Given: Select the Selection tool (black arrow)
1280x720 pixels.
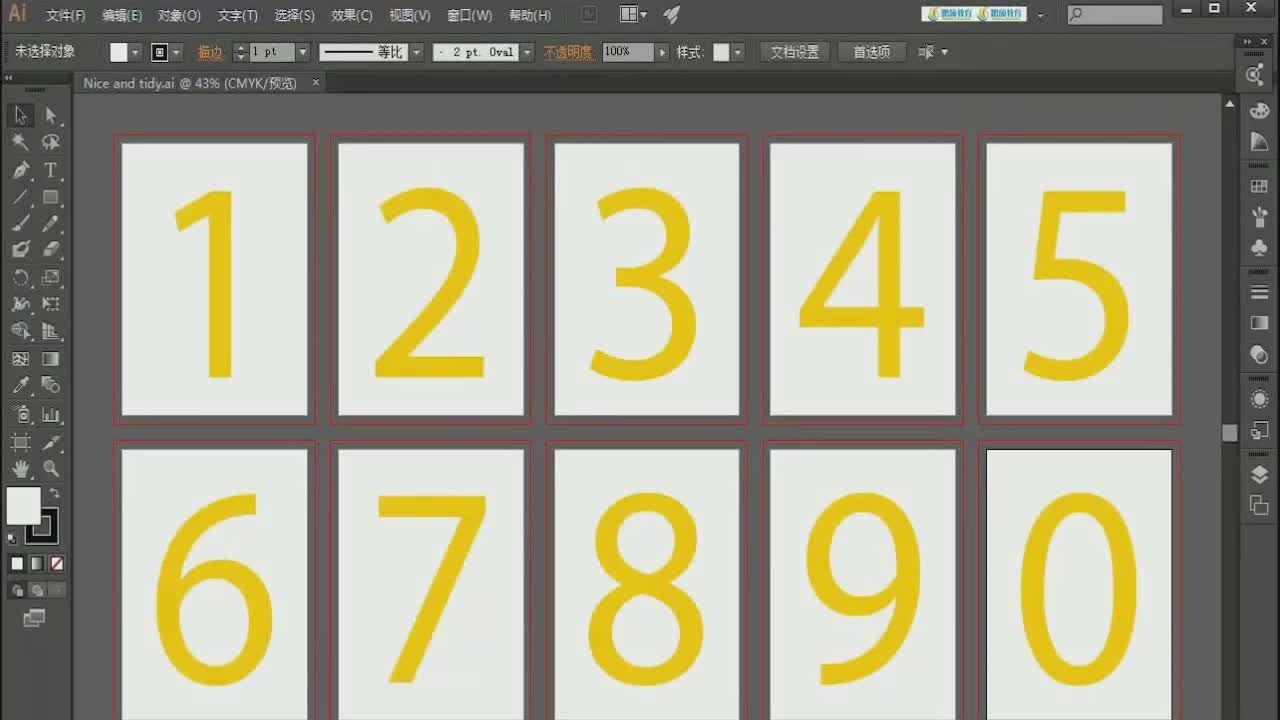Looking at the screenshot, I should [x=20, y=115].
